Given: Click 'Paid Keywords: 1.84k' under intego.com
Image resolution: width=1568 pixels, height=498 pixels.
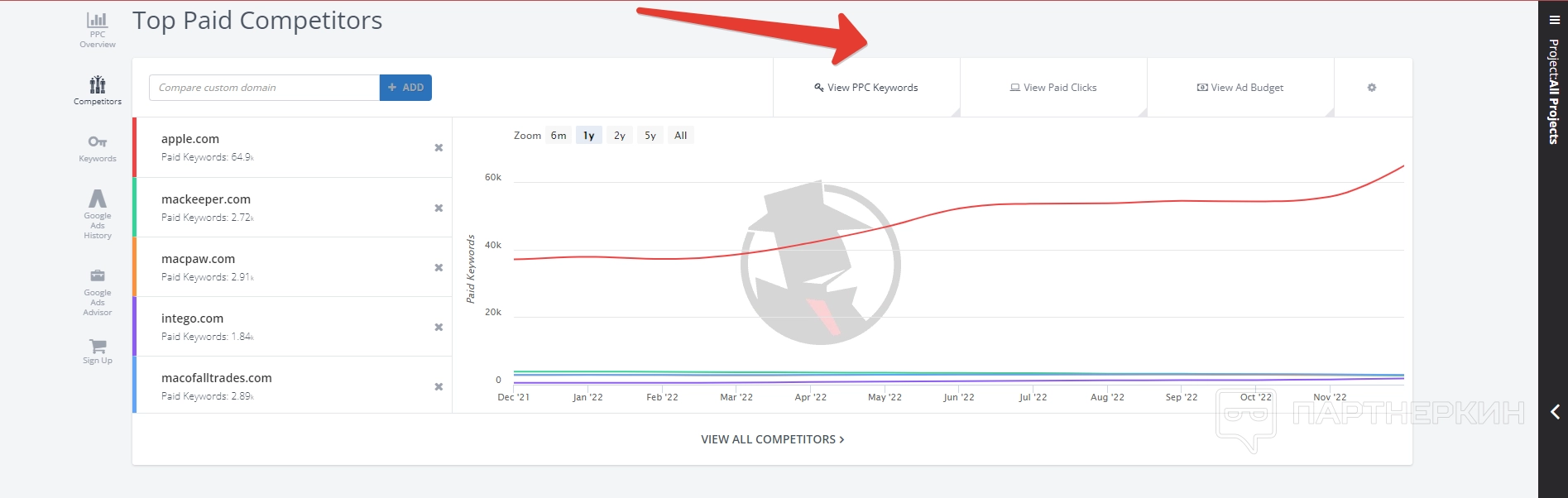Looking at the screenshot, I should click(208, 337).
